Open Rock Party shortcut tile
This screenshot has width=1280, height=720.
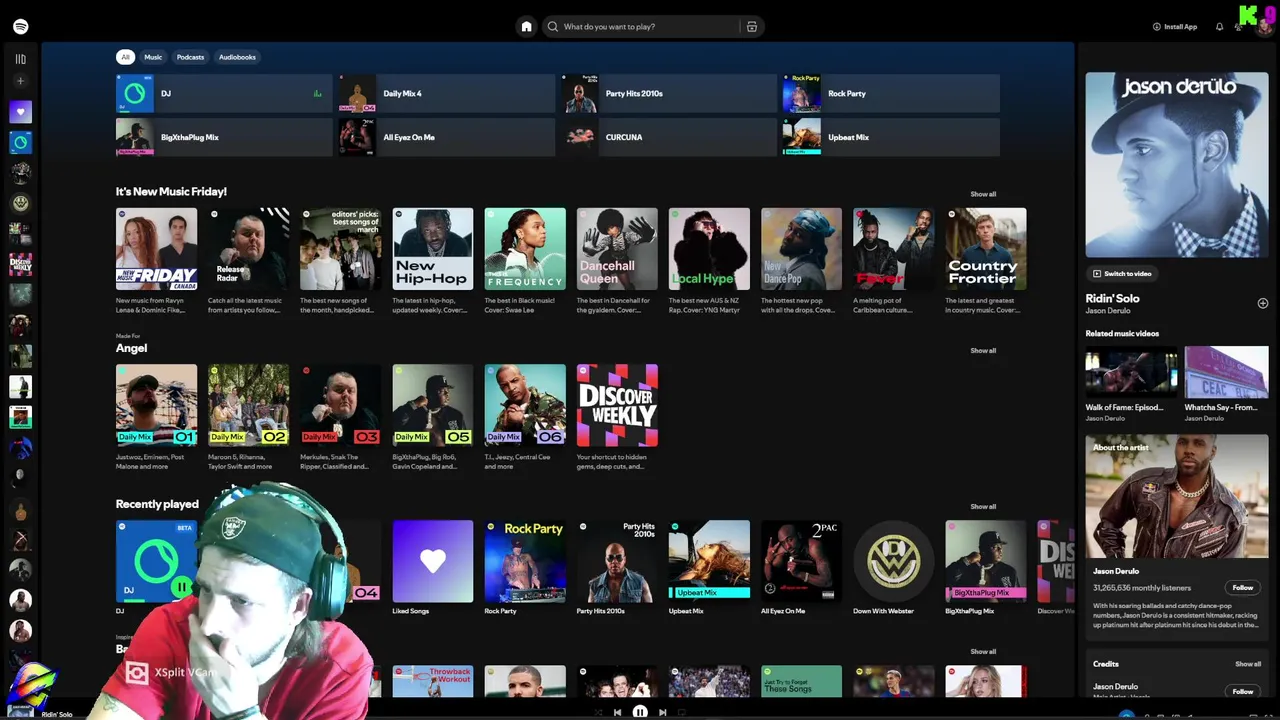(x=891, y=94)
